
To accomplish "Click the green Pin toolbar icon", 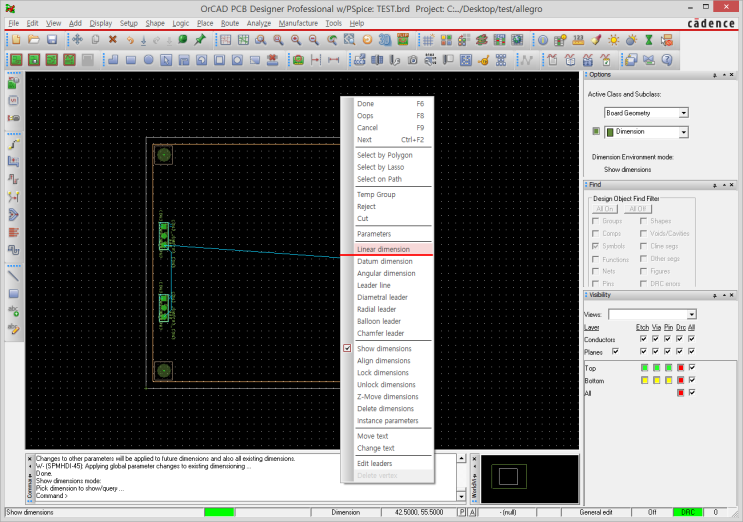I will click(200, 40).
